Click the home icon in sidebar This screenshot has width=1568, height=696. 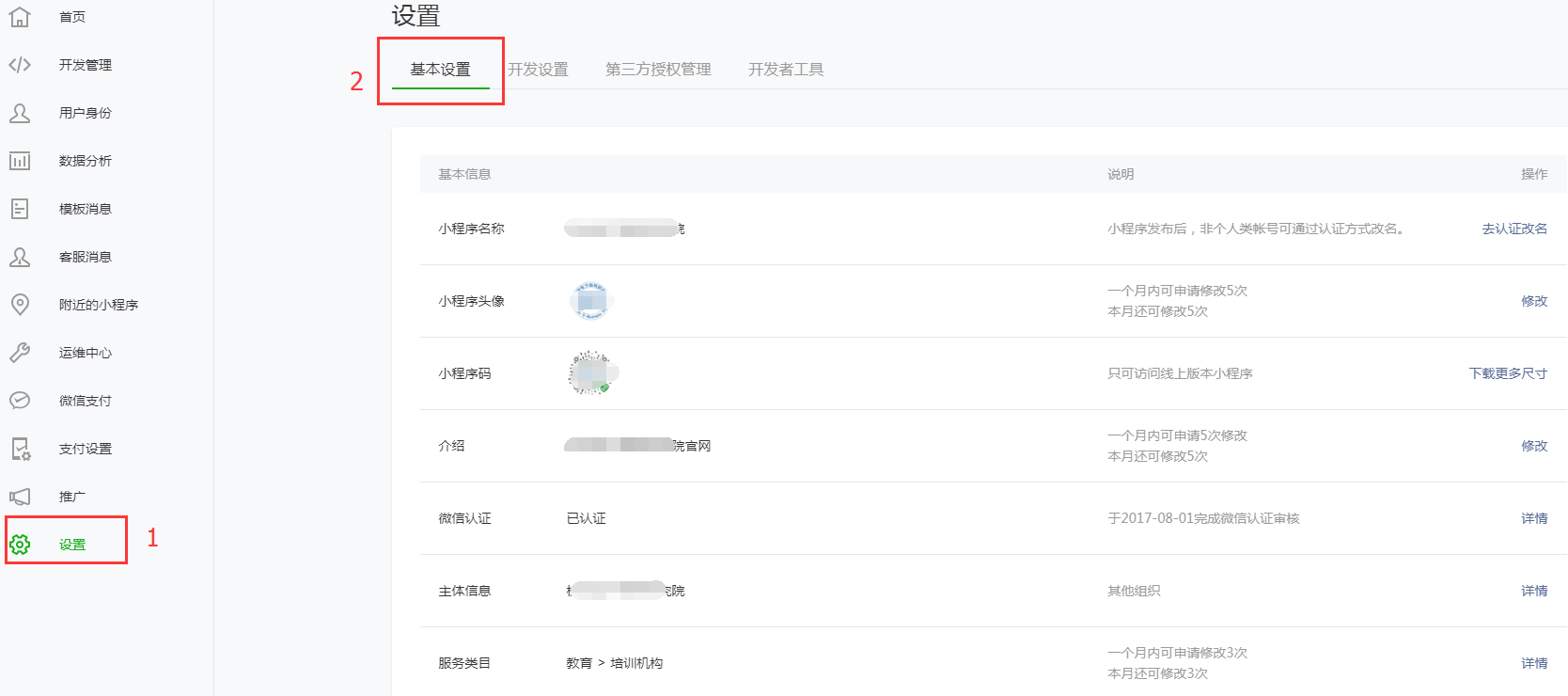[20, 17]
